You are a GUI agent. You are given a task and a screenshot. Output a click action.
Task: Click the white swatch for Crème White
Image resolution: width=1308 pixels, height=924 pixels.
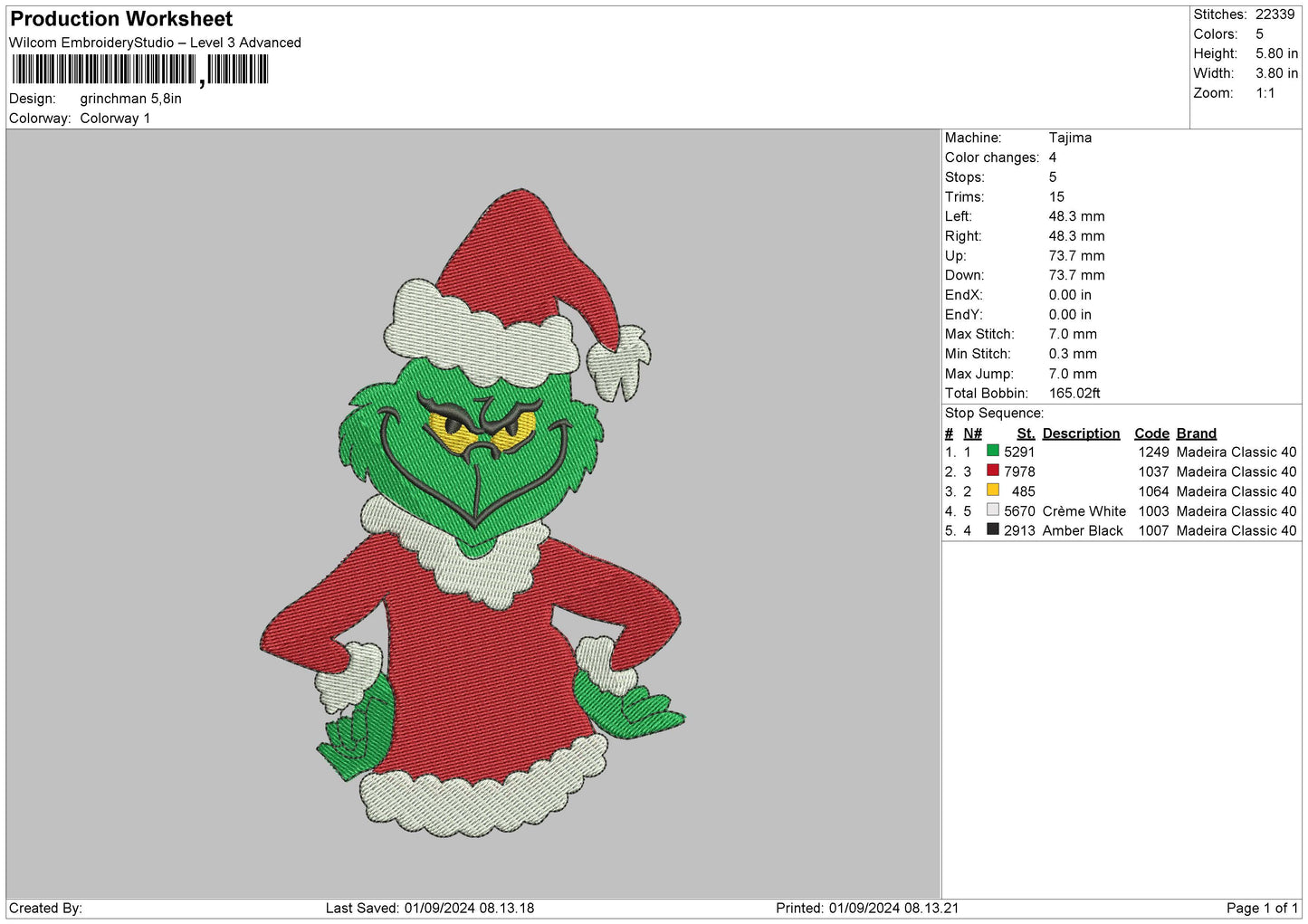click(993, 510)
